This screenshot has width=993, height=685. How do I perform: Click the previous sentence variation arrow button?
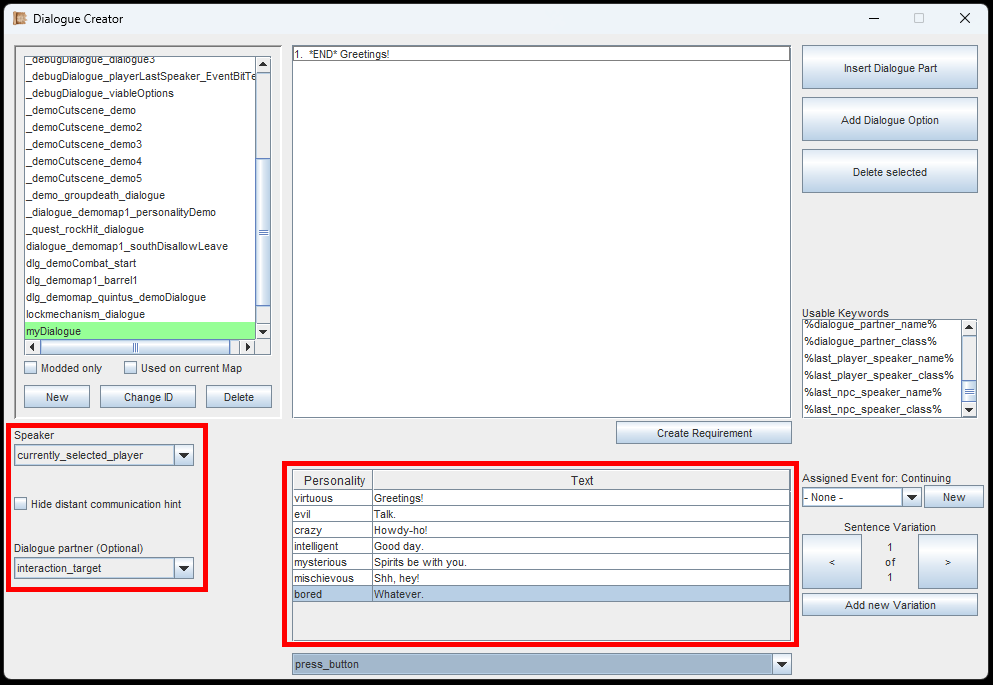click(831, 562)
